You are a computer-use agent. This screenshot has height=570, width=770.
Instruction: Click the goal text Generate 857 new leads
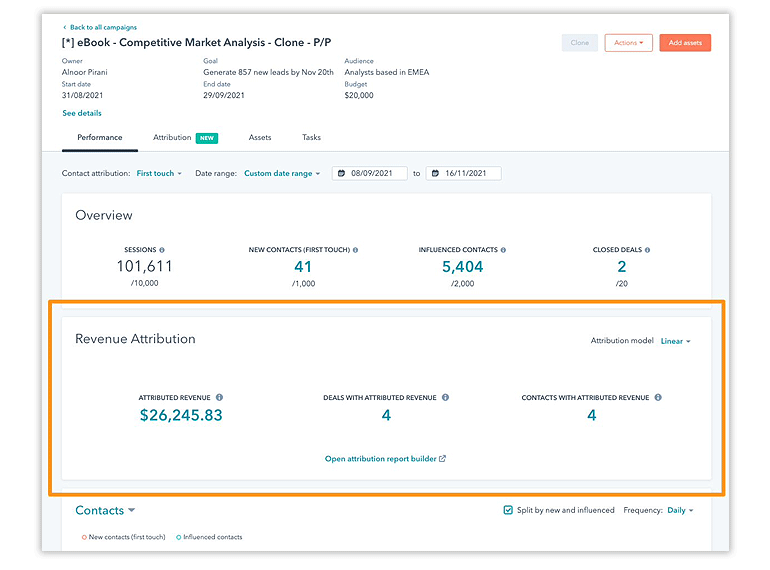tap(268, 72)
